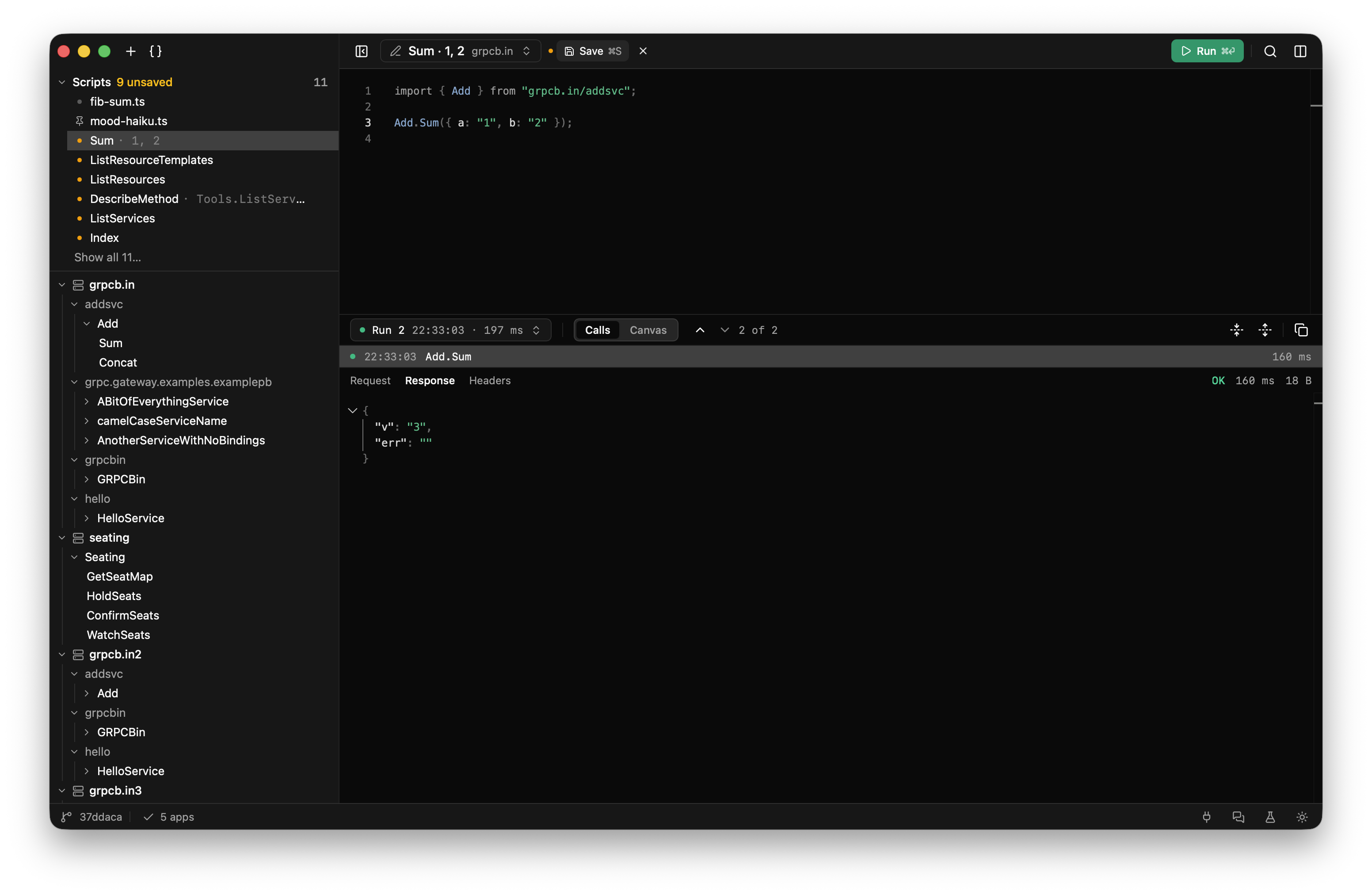This screenshot has height=895, width=1372.
Task: Open the Request tab
Action: [x=370, y=381]
